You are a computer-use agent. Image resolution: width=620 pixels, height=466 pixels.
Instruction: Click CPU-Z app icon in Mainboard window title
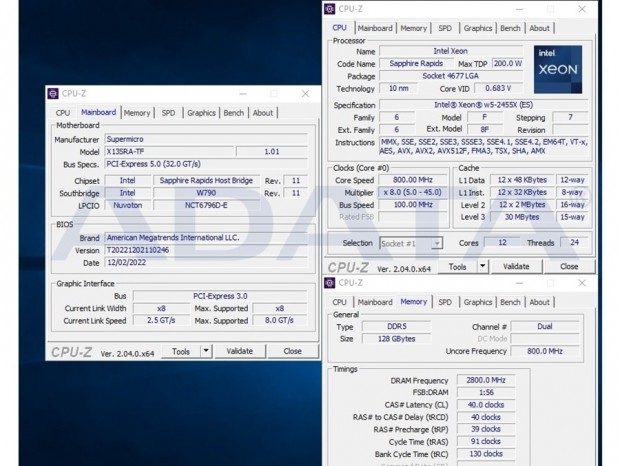53,94
